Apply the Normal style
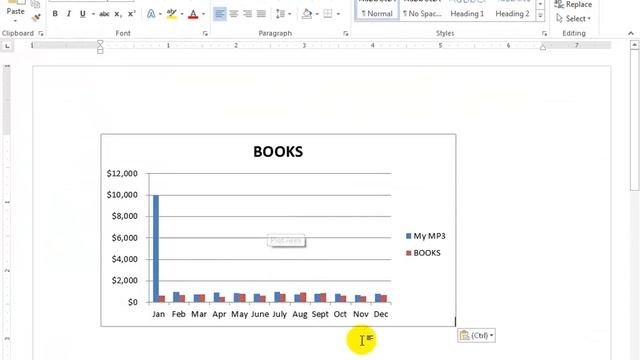 pos(376,10)
